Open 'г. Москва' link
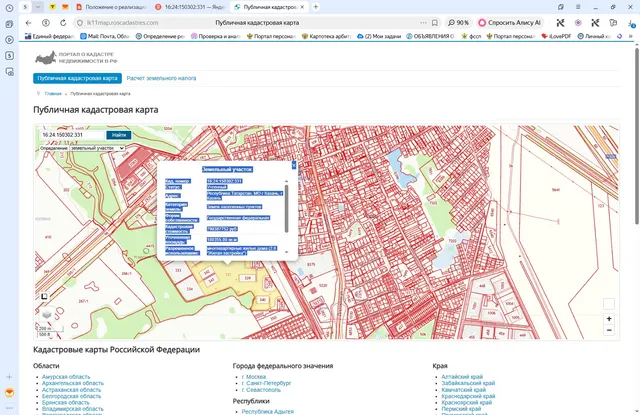The width and height of the screenshot is (640, 415). tap(253, 377)
